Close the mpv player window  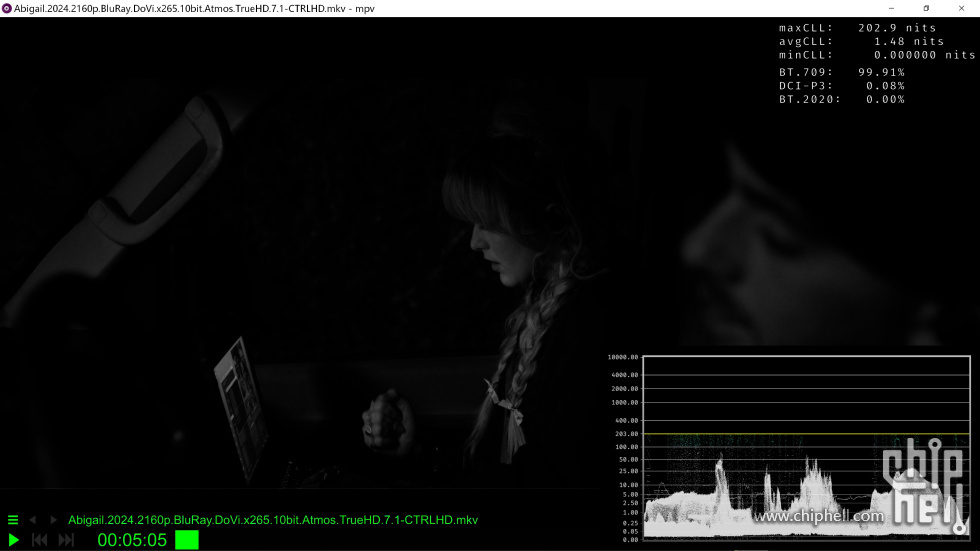click(962, 8)
